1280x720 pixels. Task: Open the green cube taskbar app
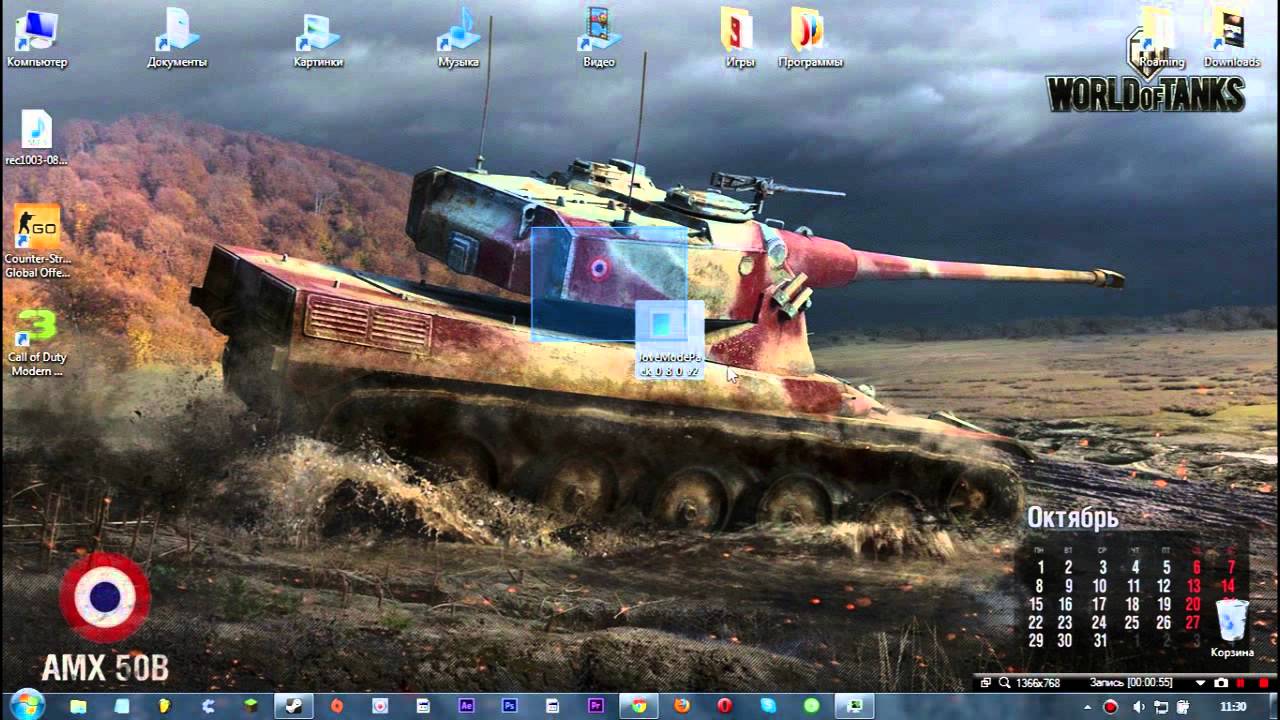[251, 706]
